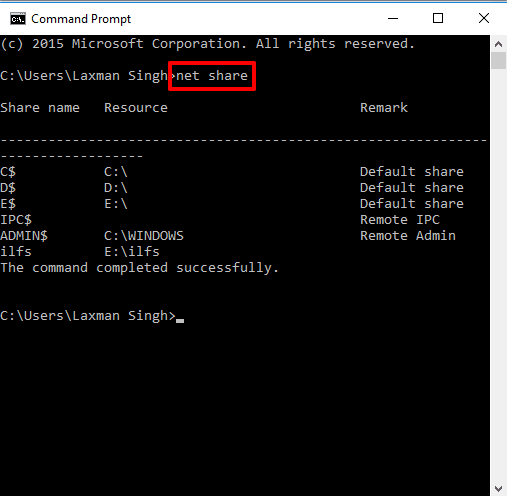Maximize the Command Prompt window
This screenshot has height=496, width=507.
pyautogui.click(x=438, y=18)
